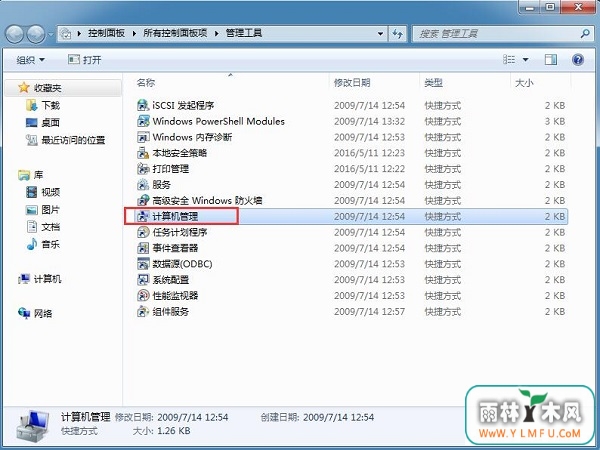Viewport: 600px width, 450px height.
Task: Open 最近访问的位置 in sidebar
Action: (x=65, y=140)
